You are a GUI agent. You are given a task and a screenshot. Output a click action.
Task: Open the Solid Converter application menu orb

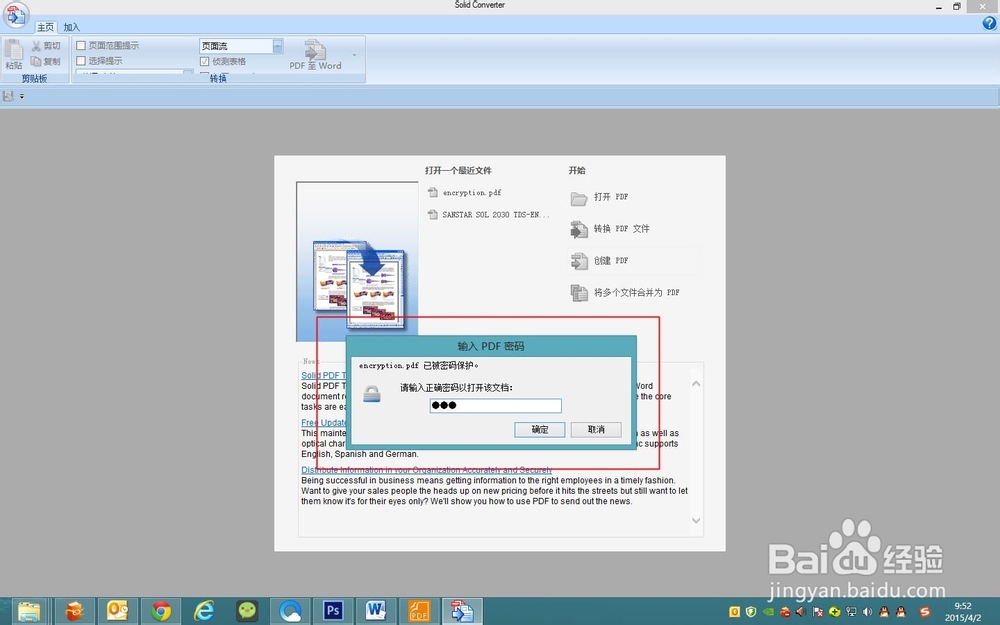(x=15, y=14)
